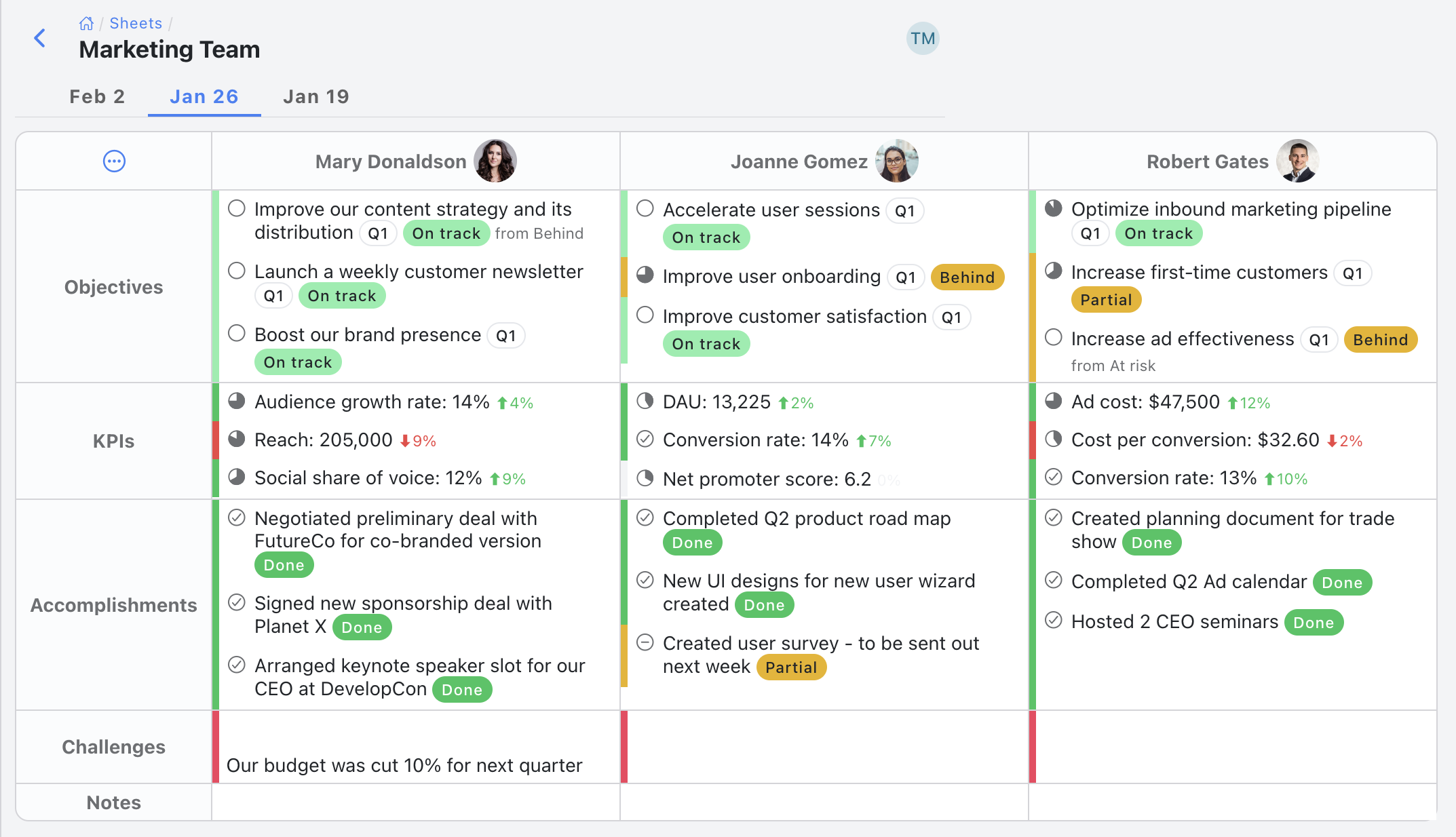Click check icon beside Robert's Conversion rate 13%
1456x837 pixels.
1054,477
